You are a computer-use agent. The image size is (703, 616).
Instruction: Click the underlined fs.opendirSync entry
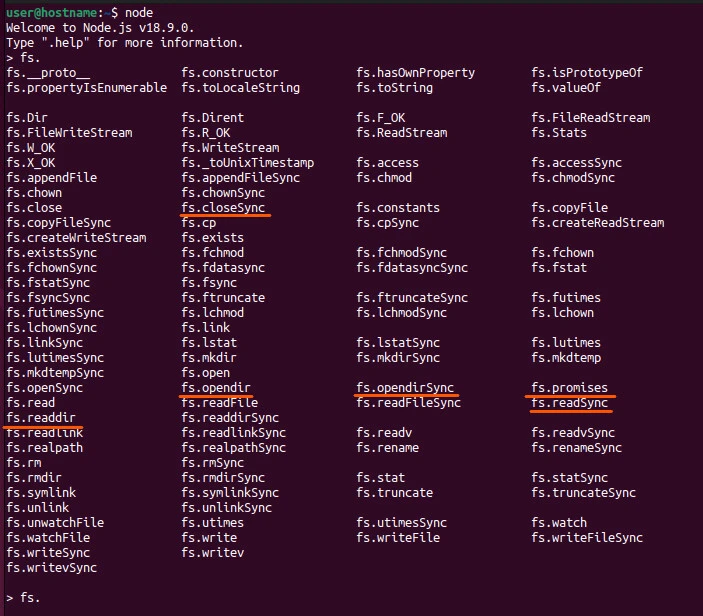click(x=405, y=388)
